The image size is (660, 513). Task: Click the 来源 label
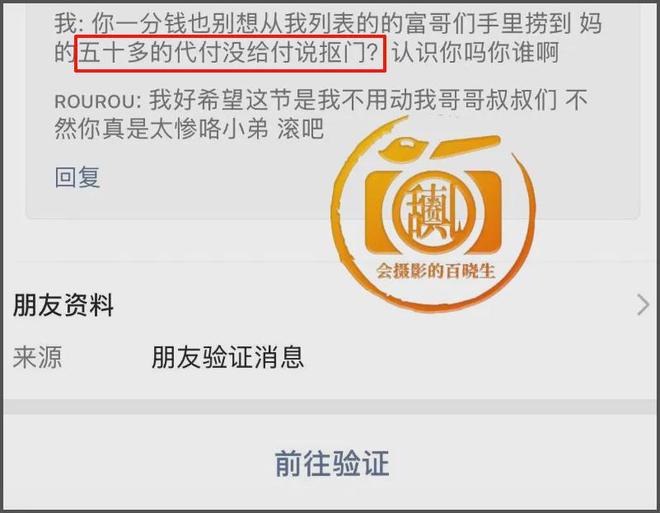[x=37, y=357]
